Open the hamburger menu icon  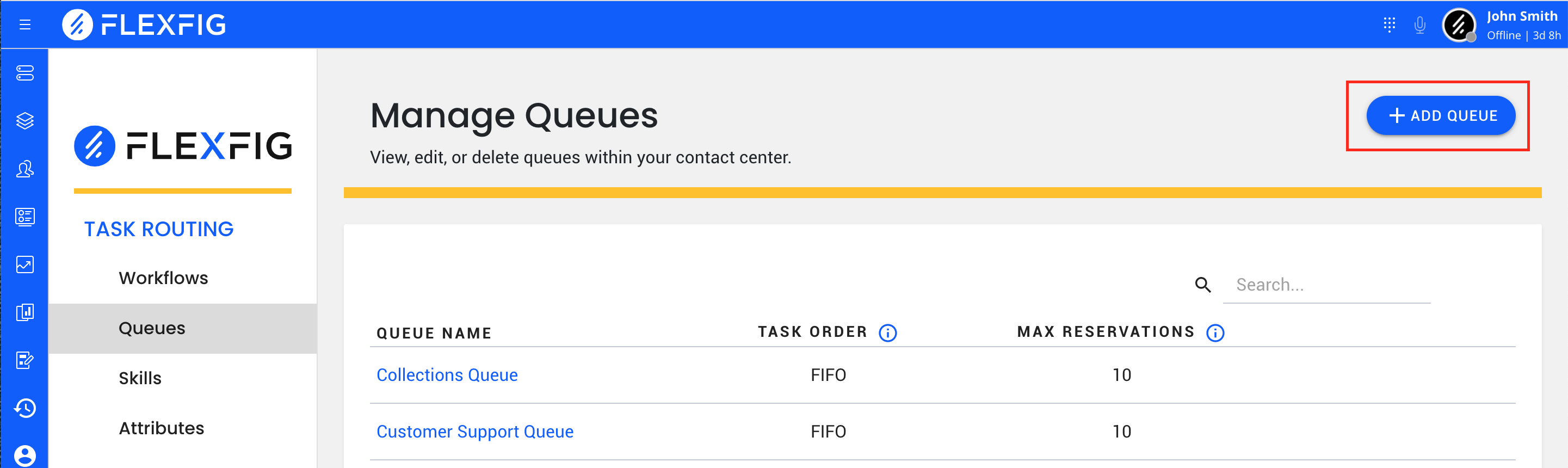(x=25, y=24)
